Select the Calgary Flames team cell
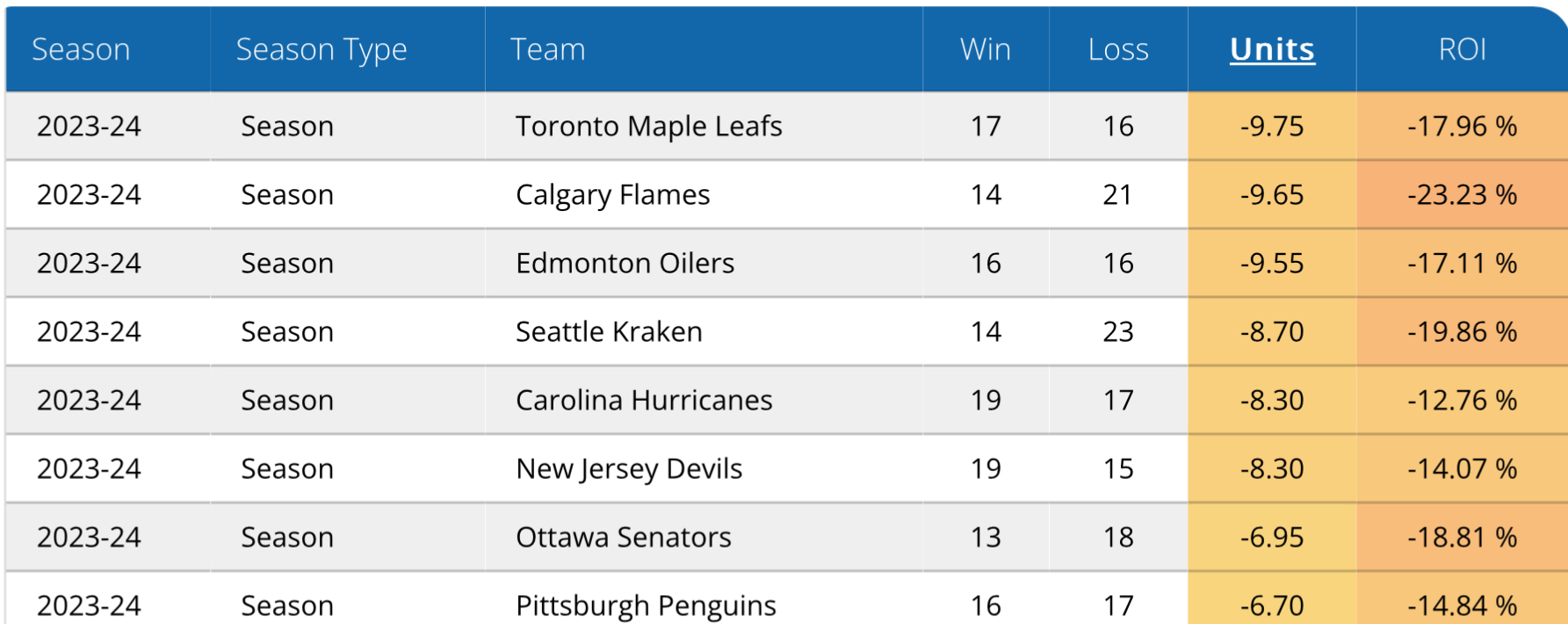 (x=612, y=195)
